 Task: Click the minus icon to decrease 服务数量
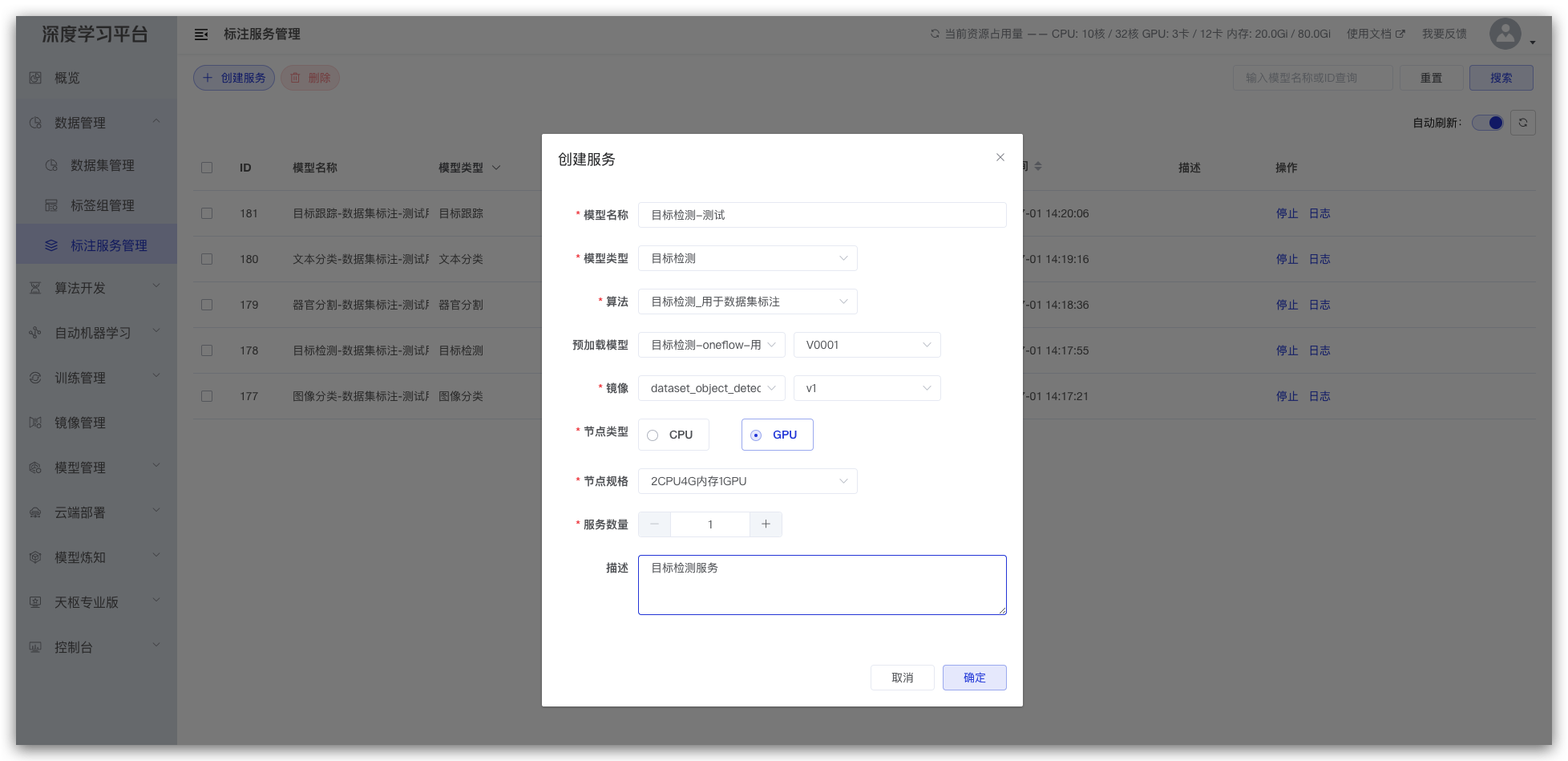[x=654, y=524]
